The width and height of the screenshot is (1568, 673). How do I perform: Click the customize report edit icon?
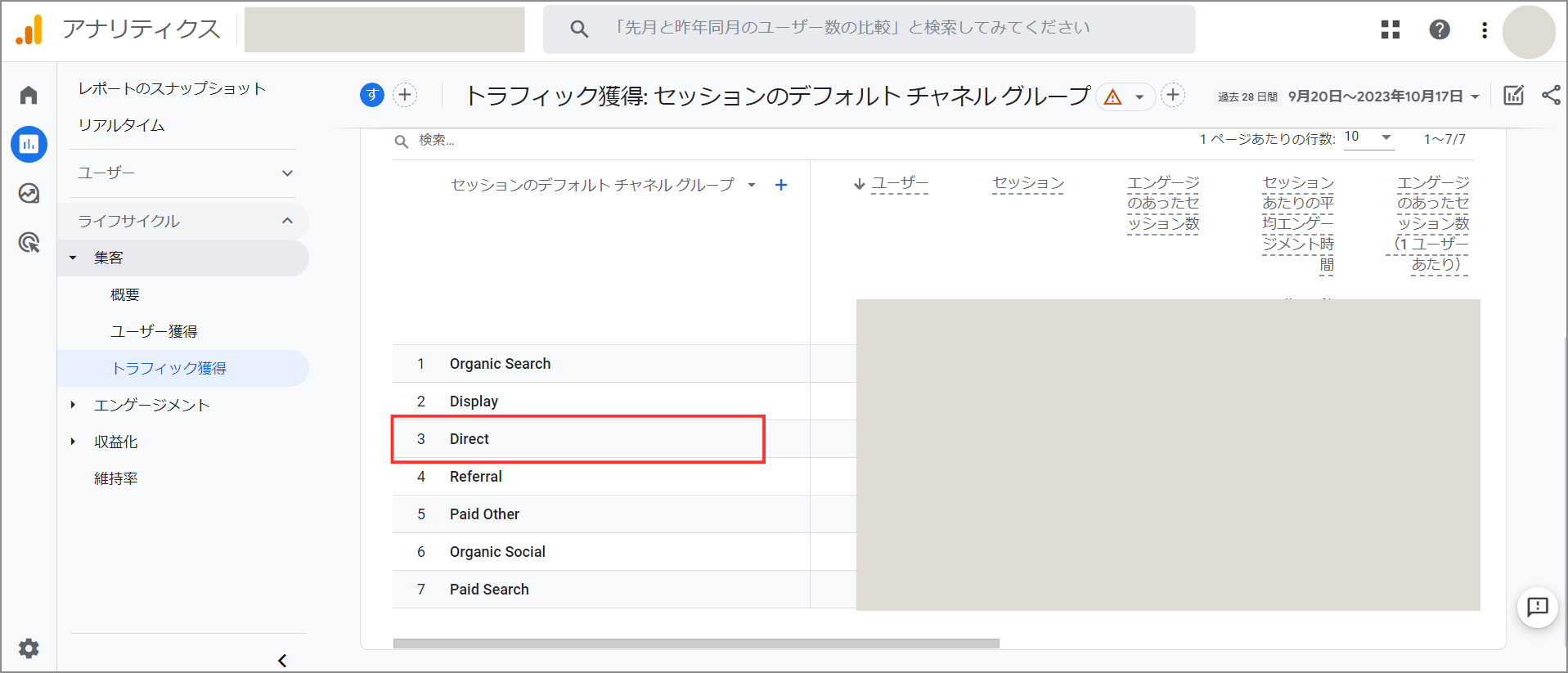click(x=1514, y=95)
